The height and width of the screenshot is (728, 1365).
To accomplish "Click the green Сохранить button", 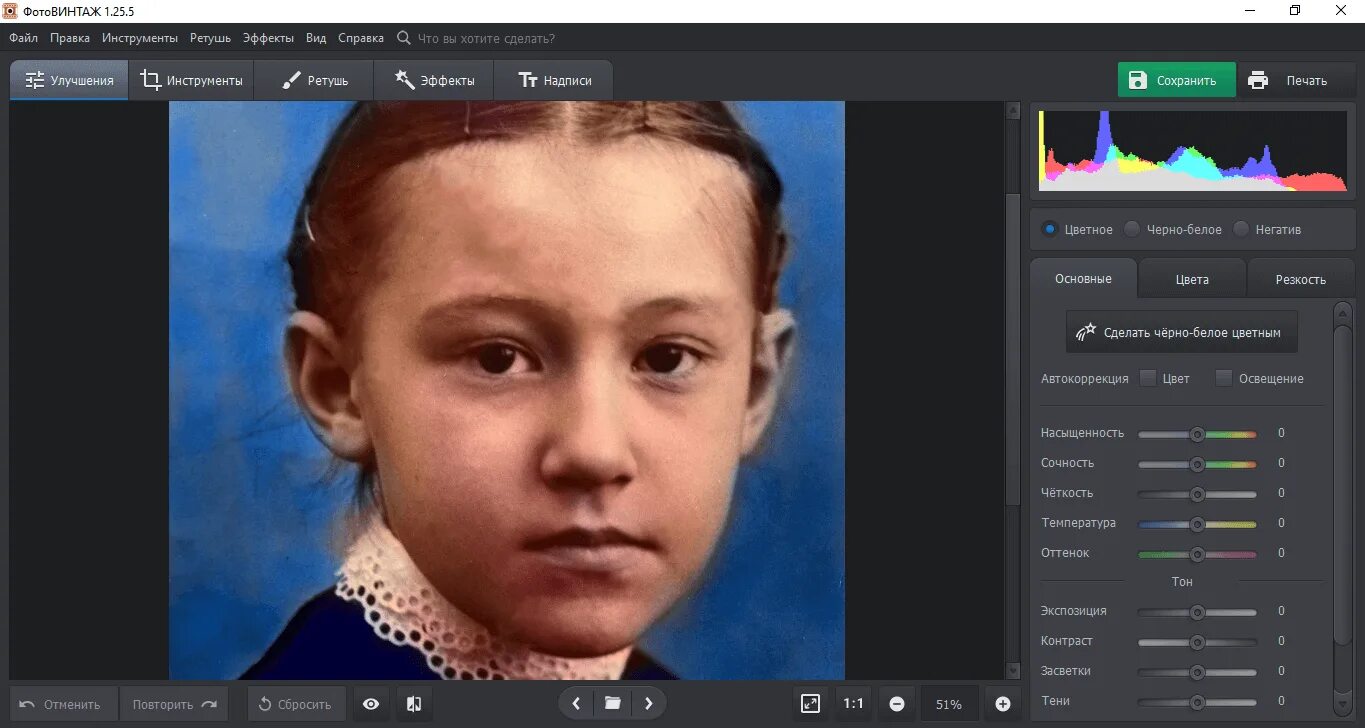I will pyautogui.click(x=1176, y=80).
